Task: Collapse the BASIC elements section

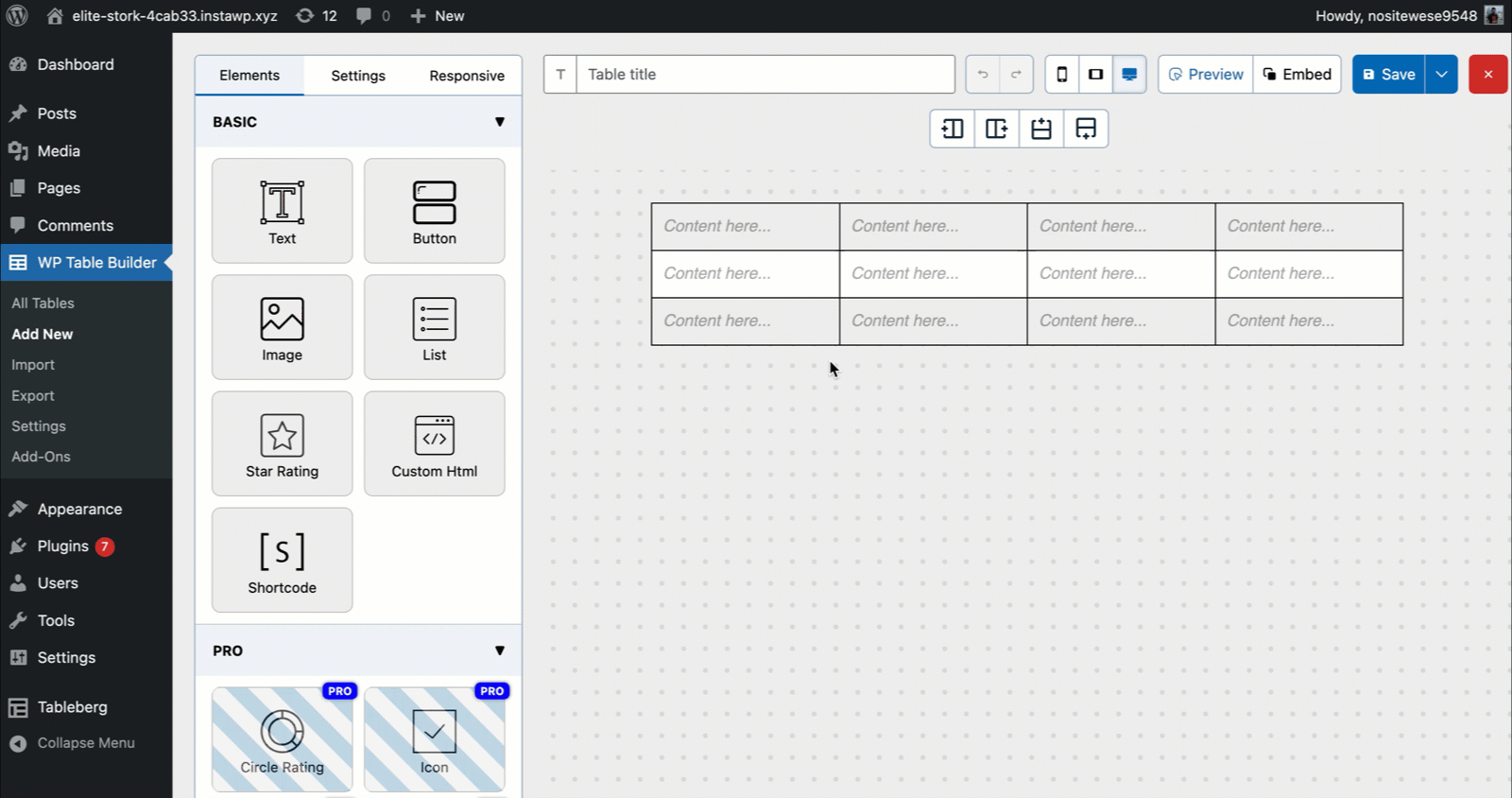Action: click(x=499, y=122)
